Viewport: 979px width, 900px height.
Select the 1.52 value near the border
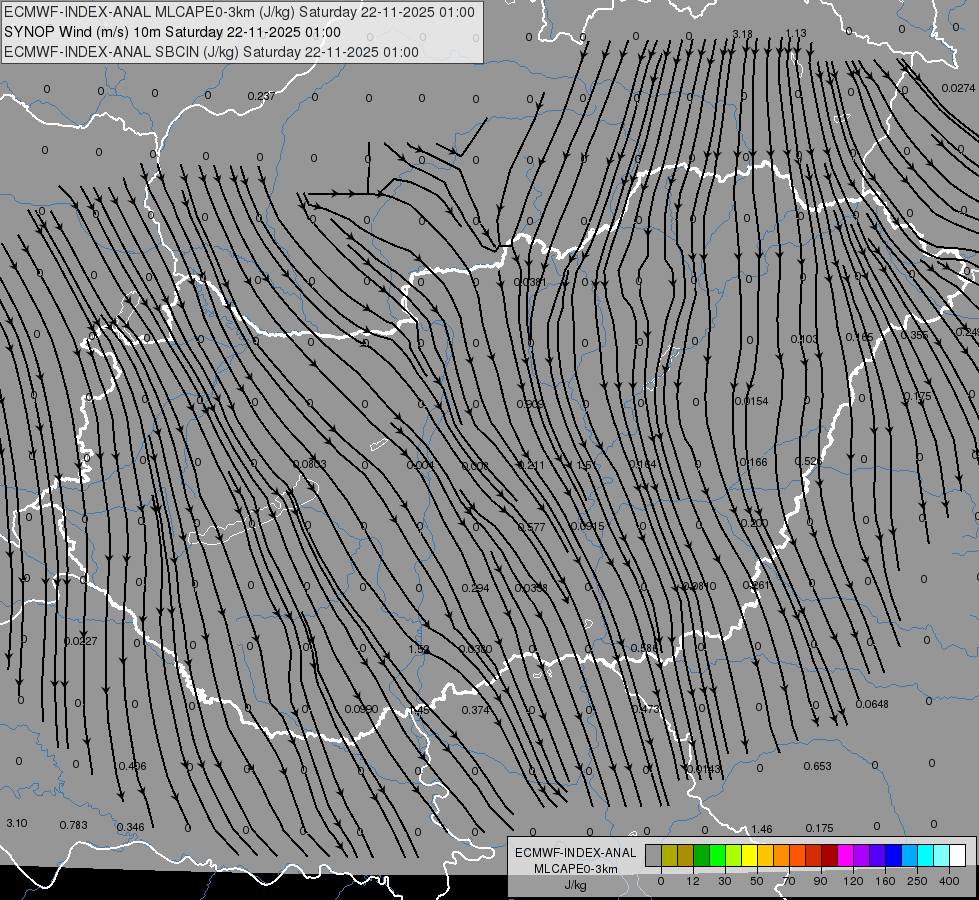point(419,650)
